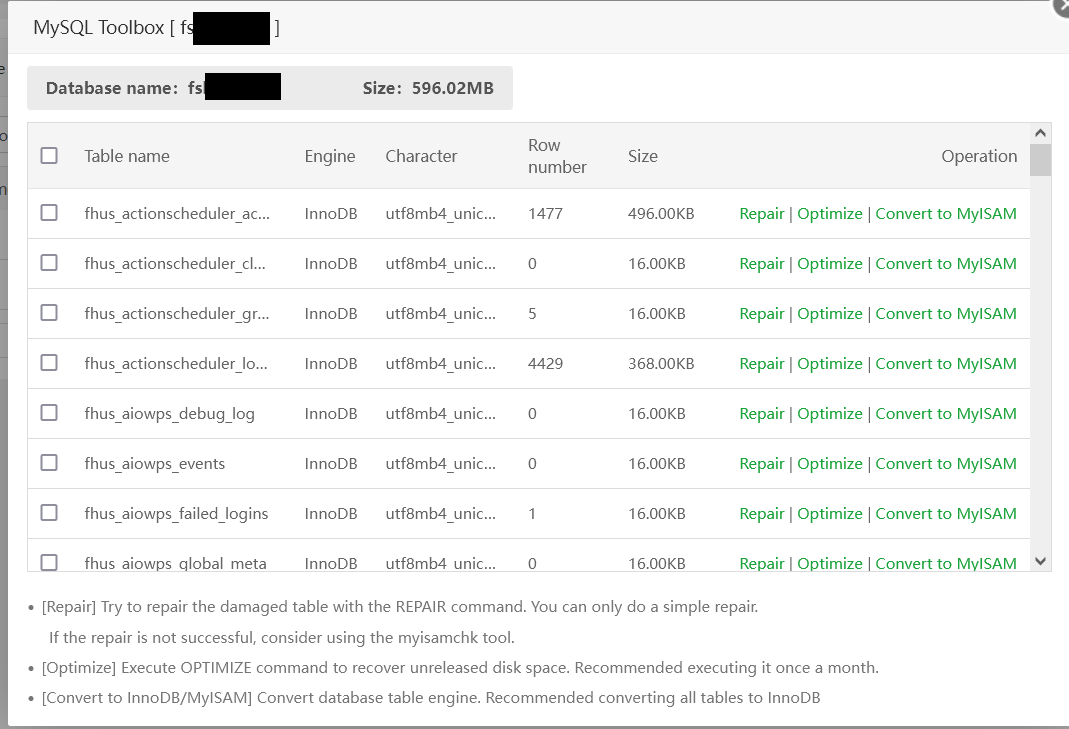Optimize the fhus_aiowps_global_meta table

(x=829, y=563)
